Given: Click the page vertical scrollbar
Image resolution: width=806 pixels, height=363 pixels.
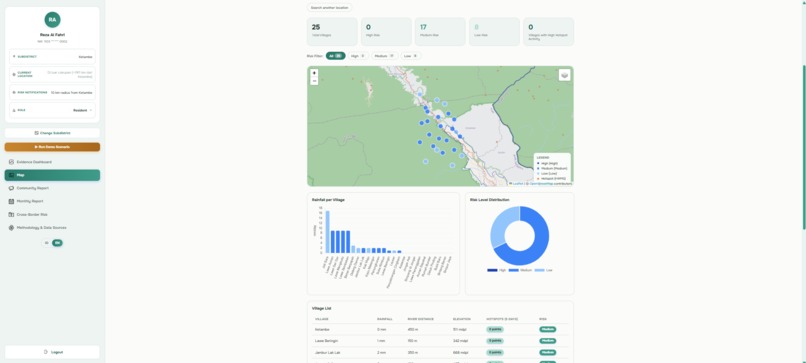Looking at the screenshot, I should click(804, 147).
